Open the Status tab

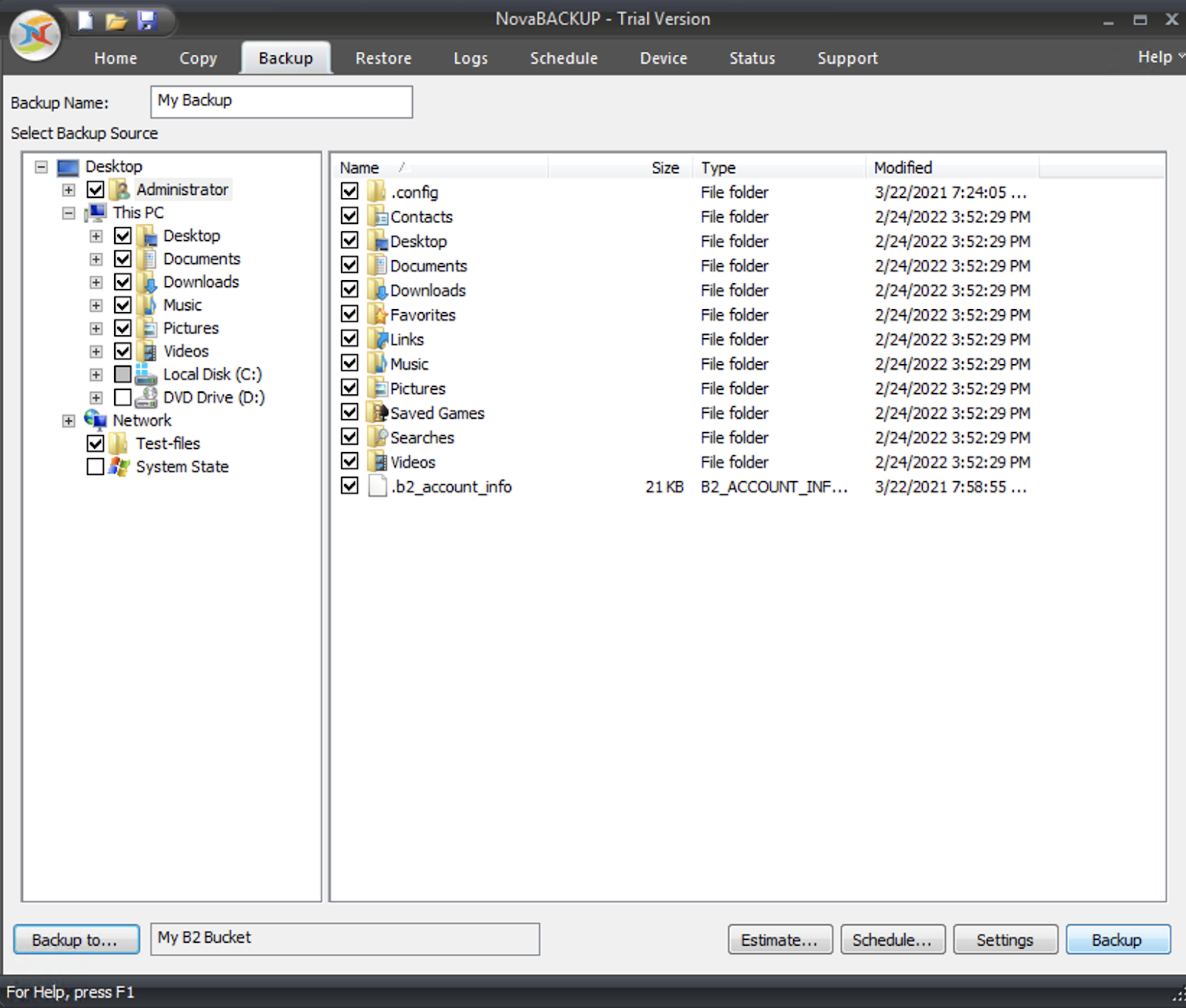coord(752,59)
